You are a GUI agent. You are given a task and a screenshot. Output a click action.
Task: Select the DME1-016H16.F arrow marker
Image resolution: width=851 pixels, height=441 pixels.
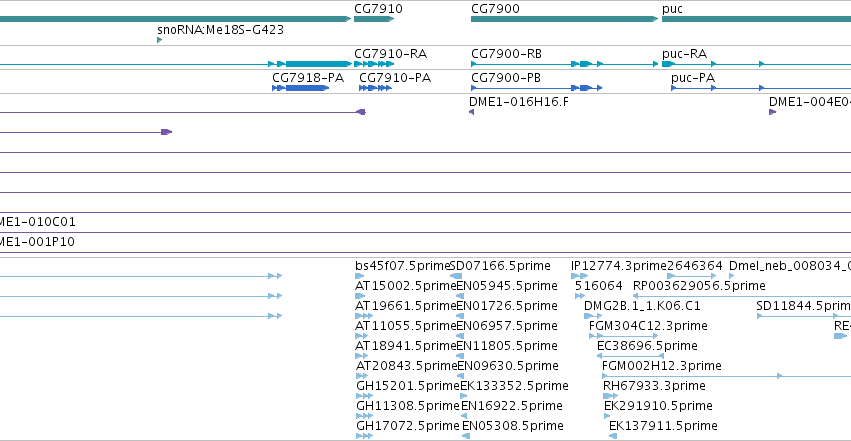(x=471, y=112)
